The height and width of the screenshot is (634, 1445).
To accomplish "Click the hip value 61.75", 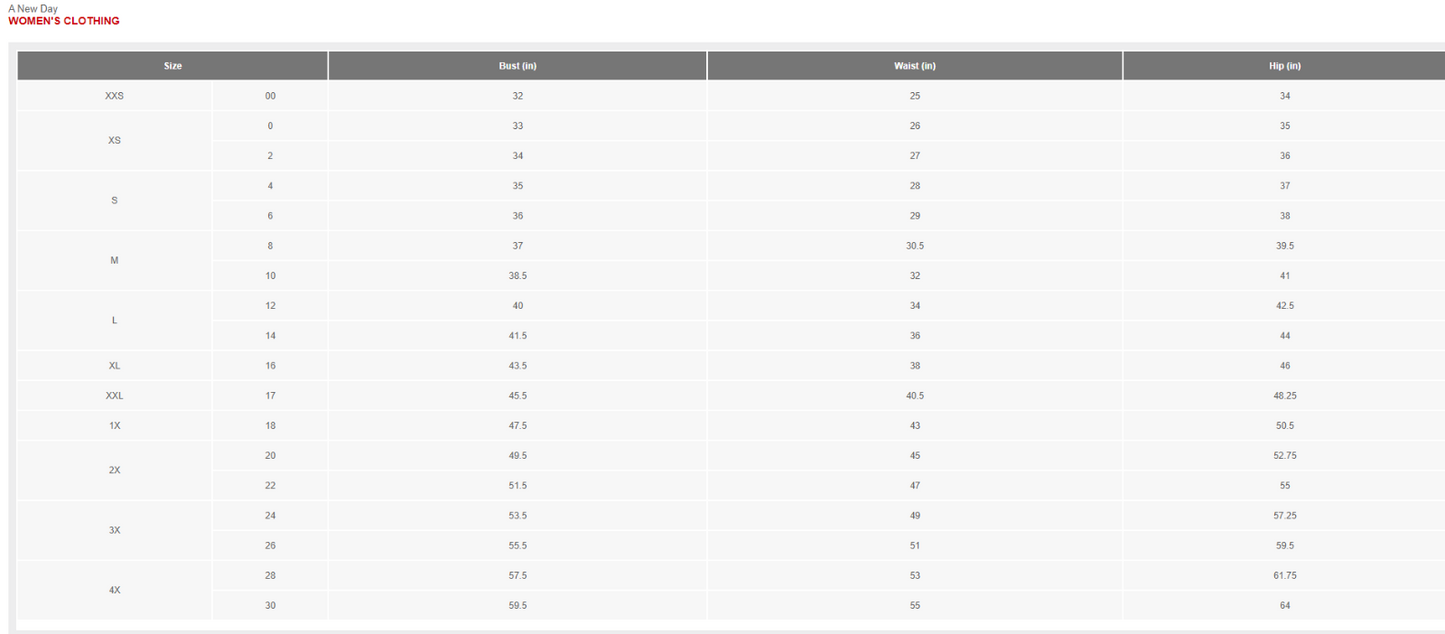I will tap(1284, 576).
